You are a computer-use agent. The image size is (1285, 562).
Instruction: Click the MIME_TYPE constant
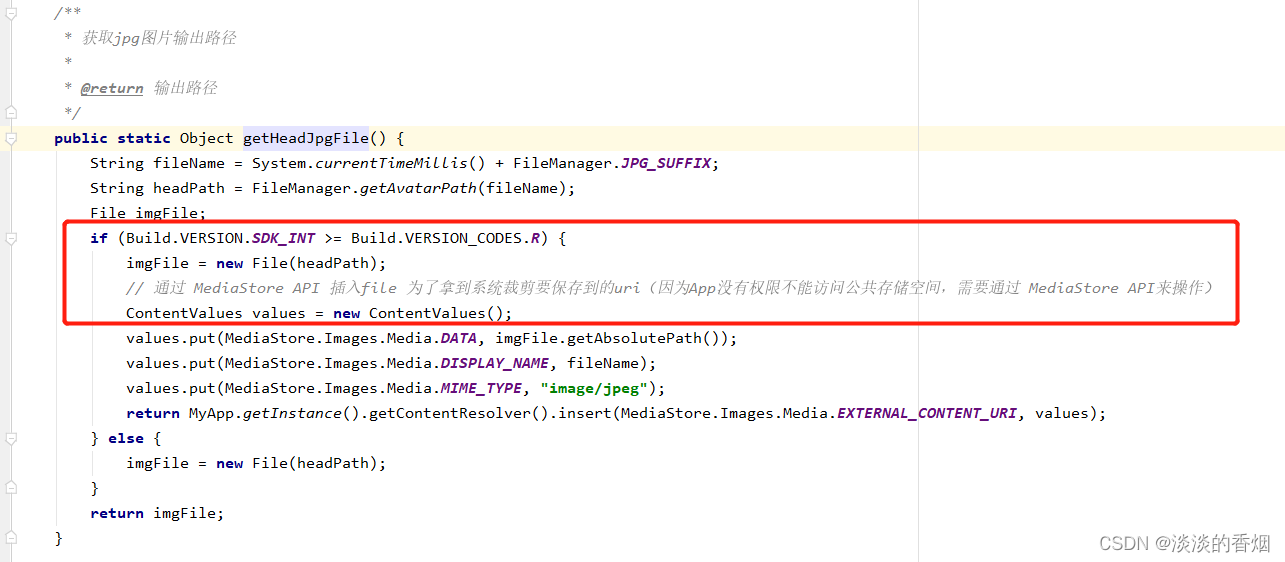[482, 388]
